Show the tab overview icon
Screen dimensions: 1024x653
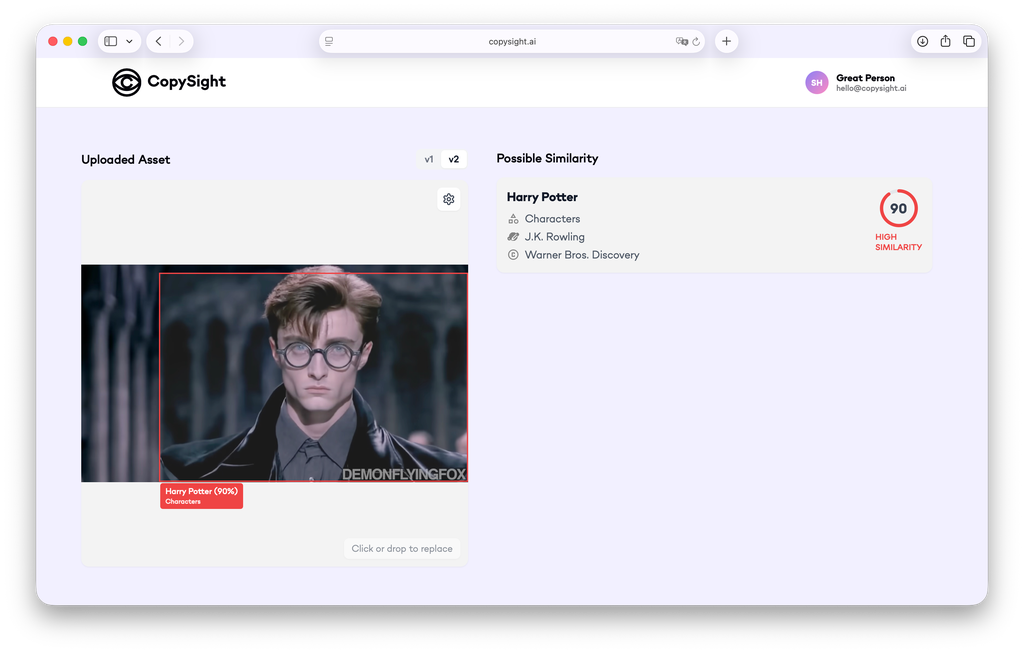969,41
